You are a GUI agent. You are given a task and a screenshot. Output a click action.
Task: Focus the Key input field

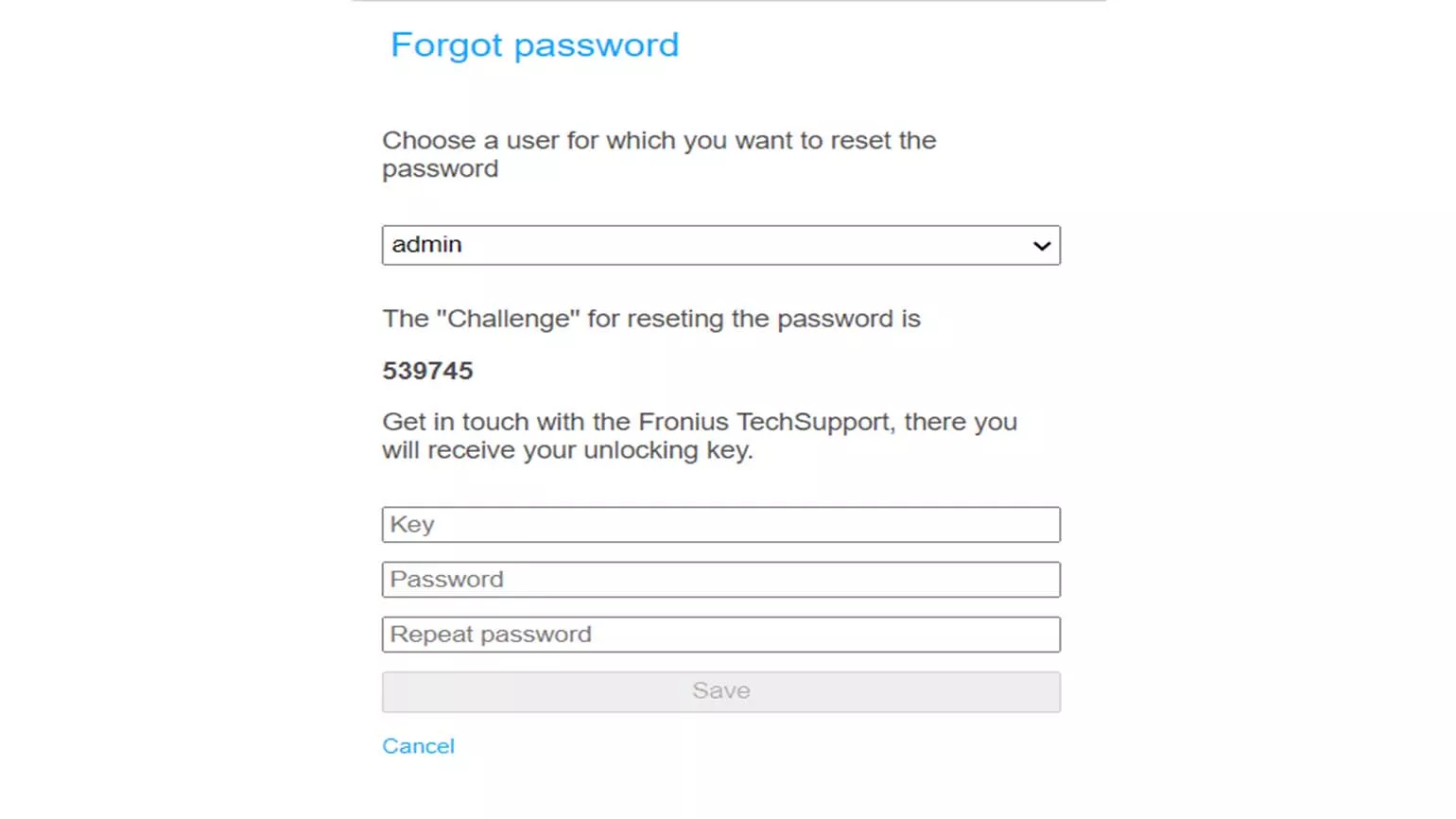click(x=720, y=525)
